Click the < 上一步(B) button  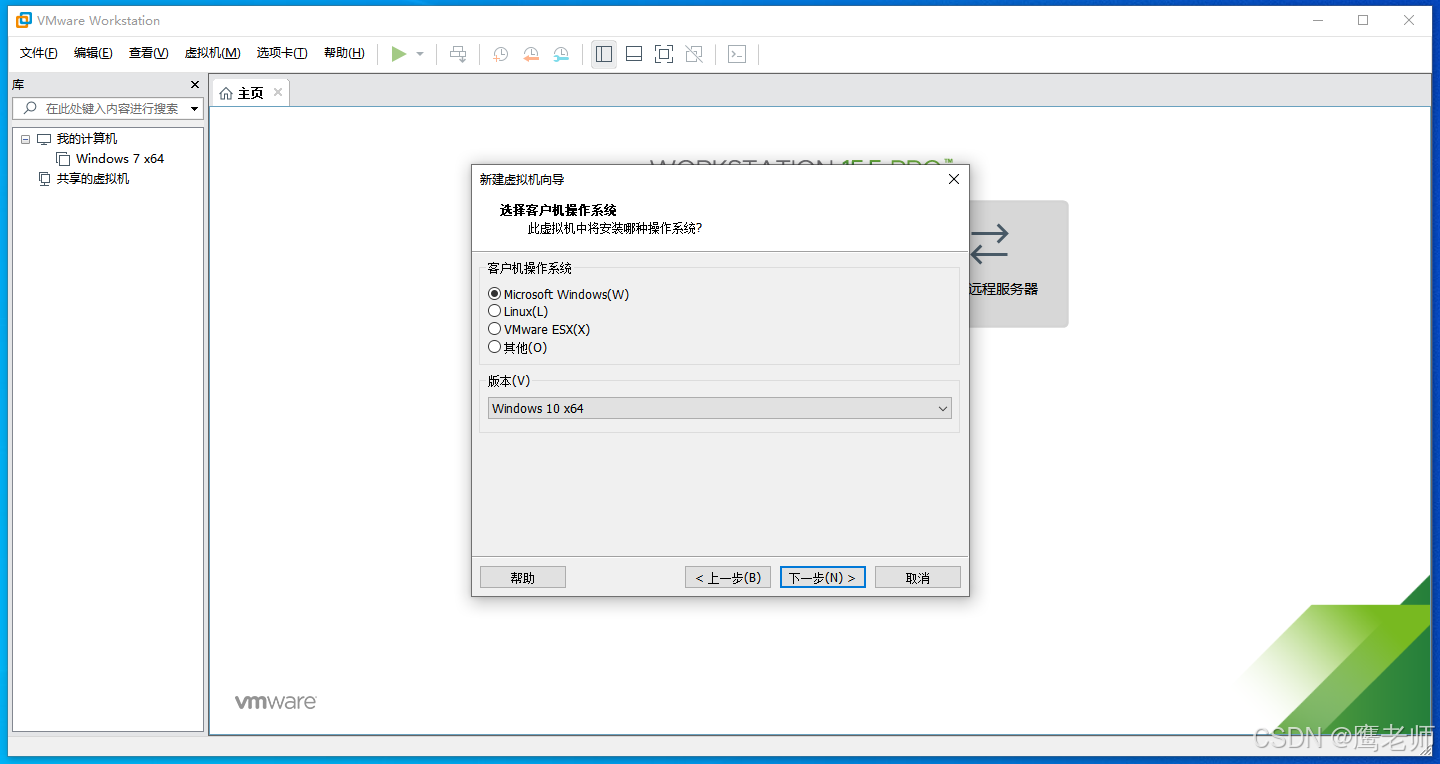728,577
